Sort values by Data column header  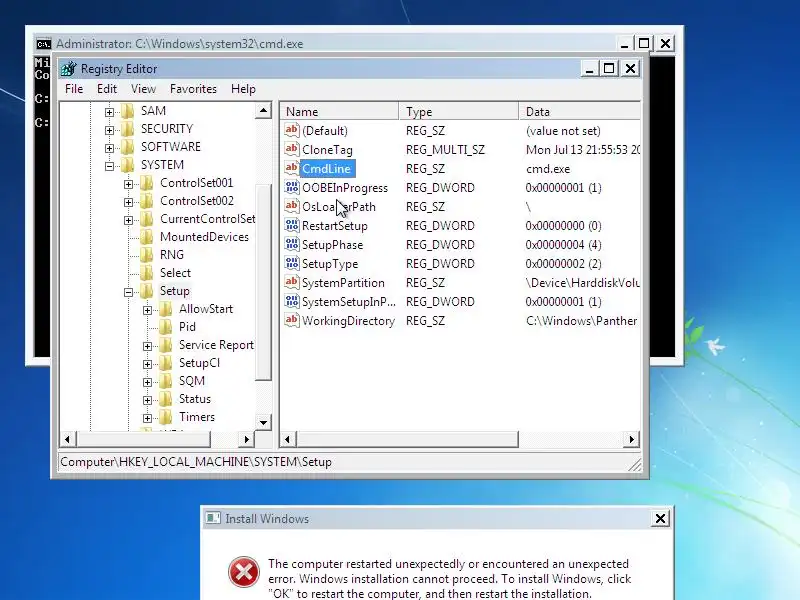pos(580,111)
